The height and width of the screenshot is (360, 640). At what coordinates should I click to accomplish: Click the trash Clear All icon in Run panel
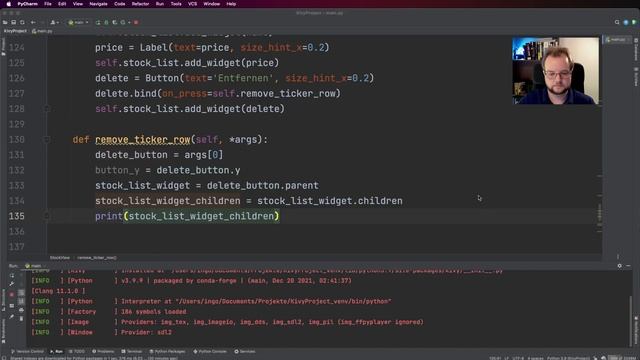coord(21,318)
